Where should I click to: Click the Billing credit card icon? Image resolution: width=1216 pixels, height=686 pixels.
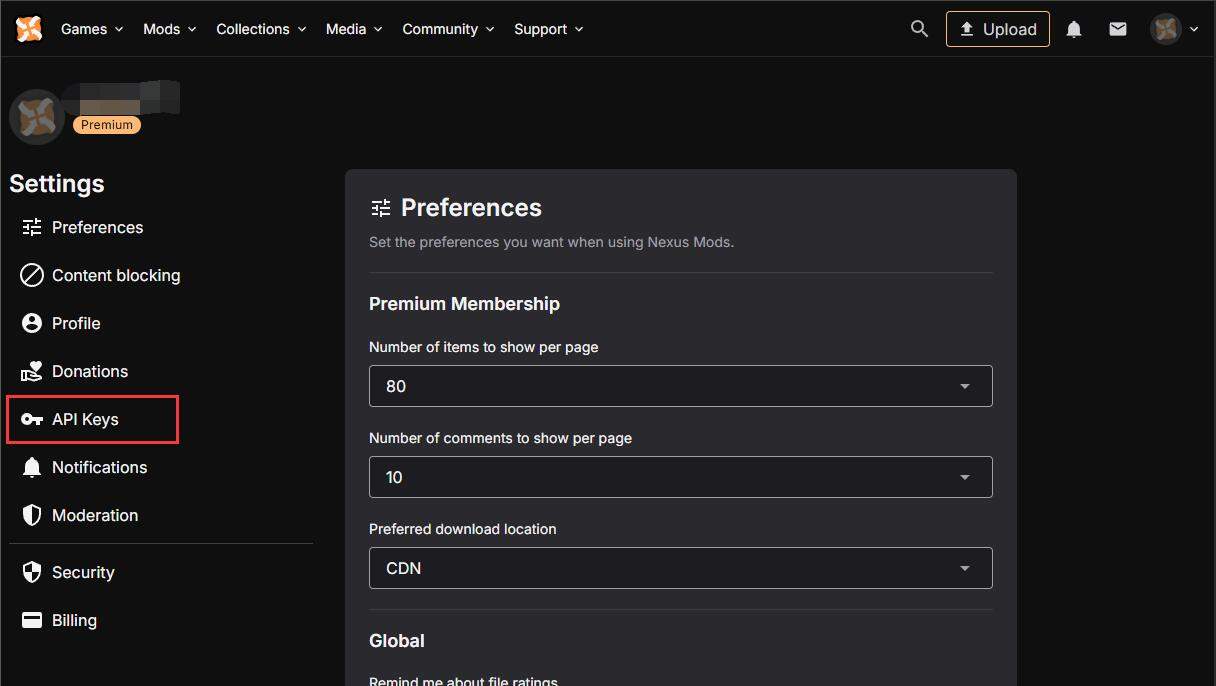coord(32,620)
